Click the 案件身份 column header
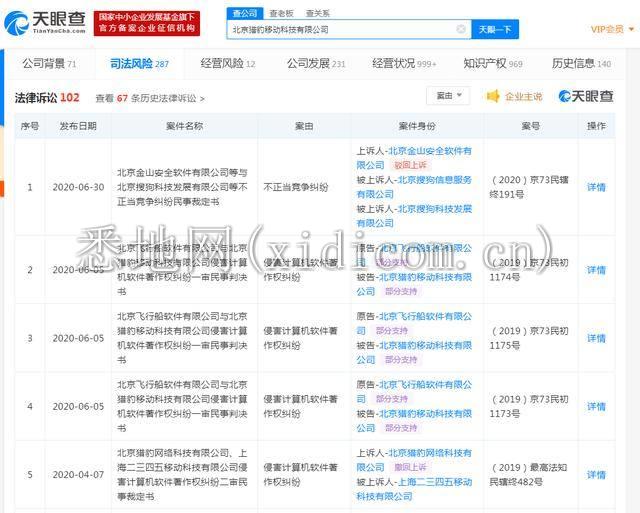 click(417, 126)
